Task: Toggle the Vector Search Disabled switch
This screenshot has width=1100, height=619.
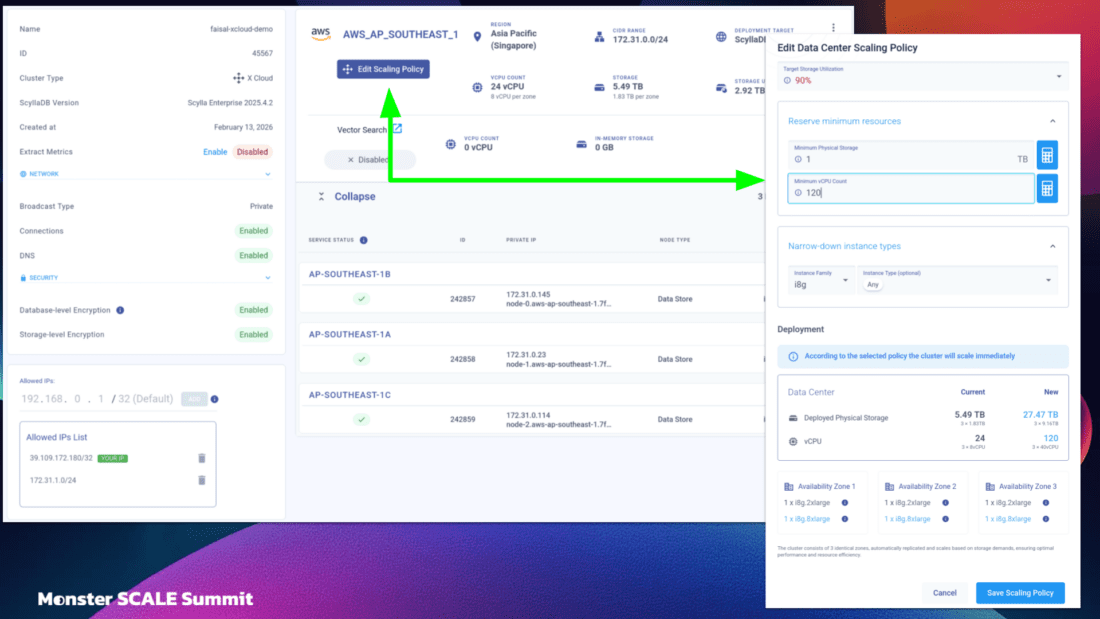Action: coord(369,160)
